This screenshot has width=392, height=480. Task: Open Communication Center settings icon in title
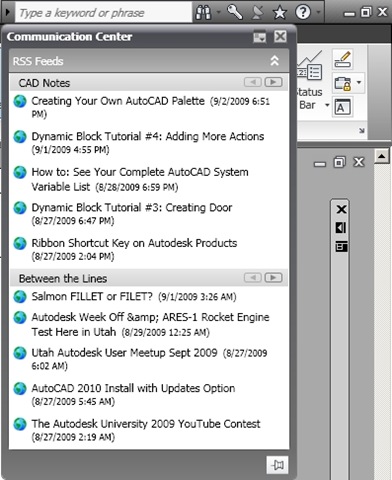point(259,36)
